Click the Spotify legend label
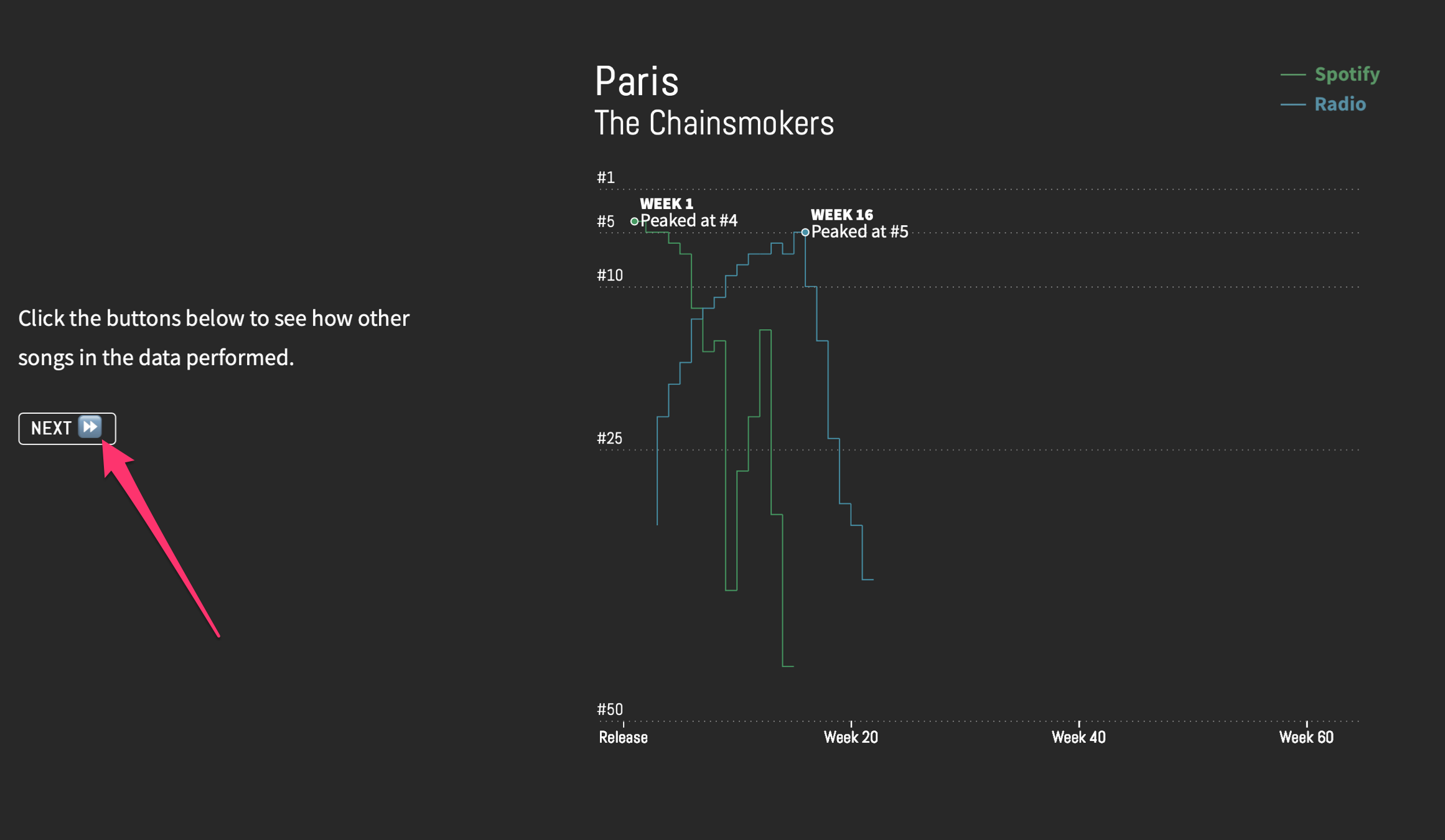Viewport: 1445px width, 840px height. (1347, 75)
